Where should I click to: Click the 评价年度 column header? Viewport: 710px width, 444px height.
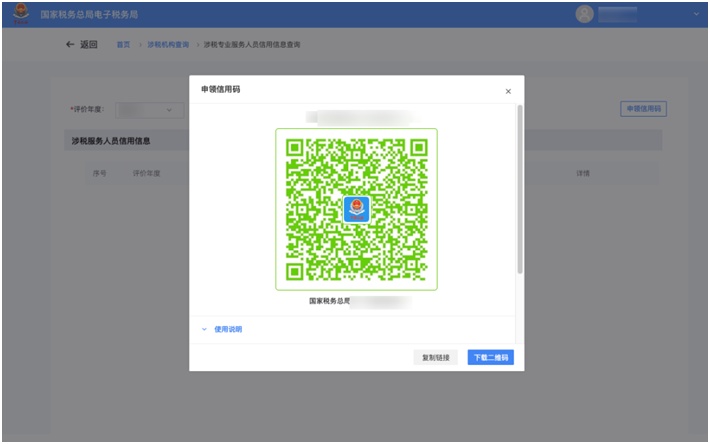[146, 173]
